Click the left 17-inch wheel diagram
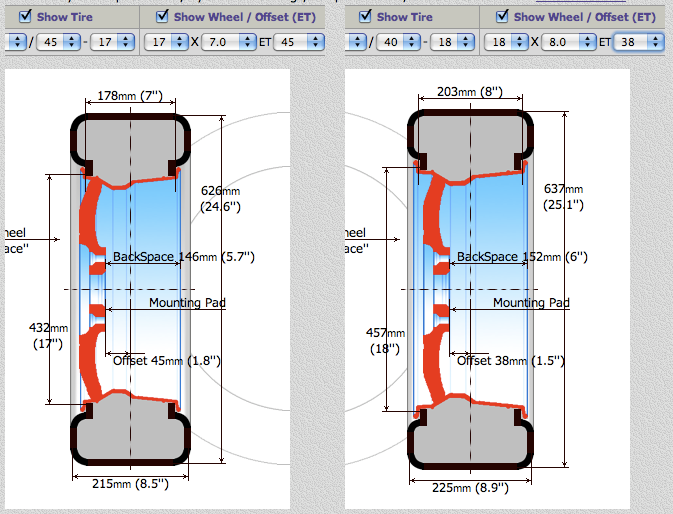This screenshot has width=673, height=514. tap(130, 290)
